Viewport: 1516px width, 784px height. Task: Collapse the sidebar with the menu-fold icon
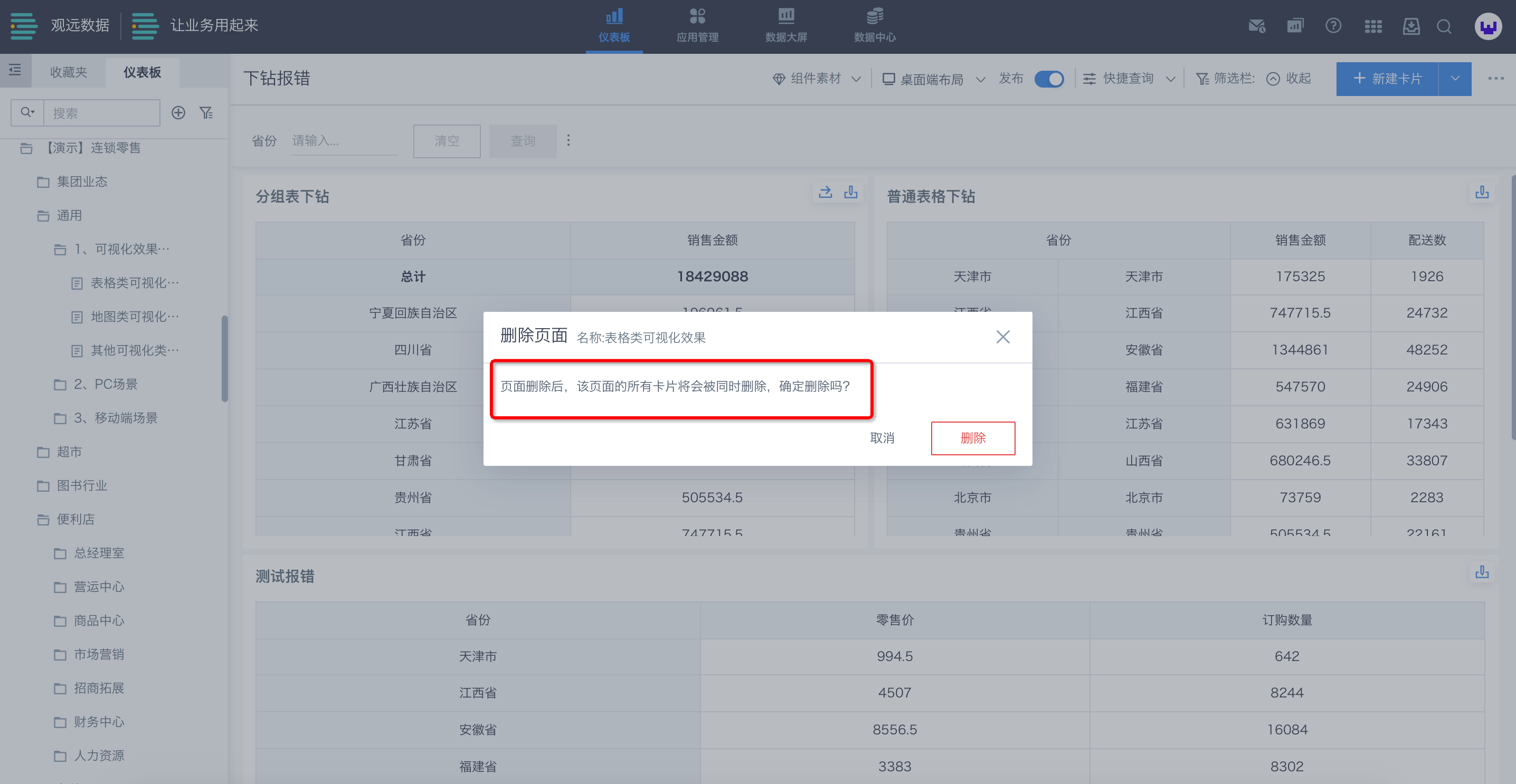(x=15, y=70)
